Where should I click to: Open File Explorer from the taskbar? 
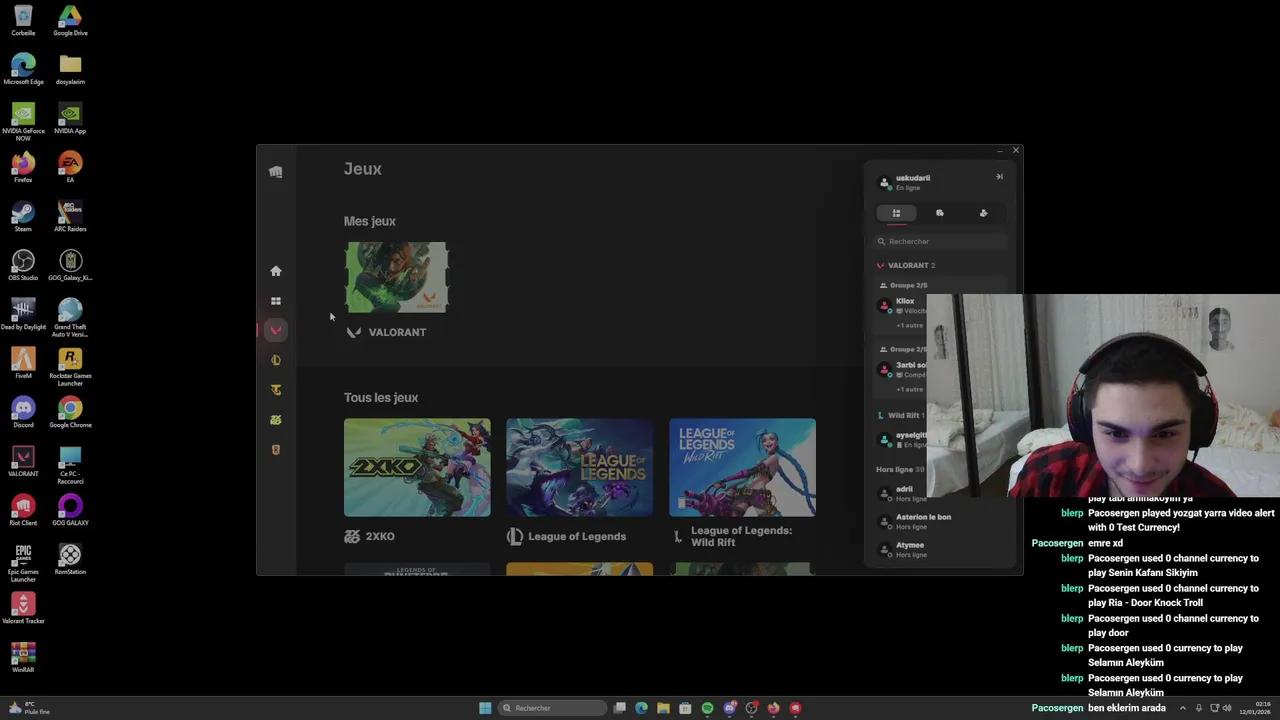663,708
